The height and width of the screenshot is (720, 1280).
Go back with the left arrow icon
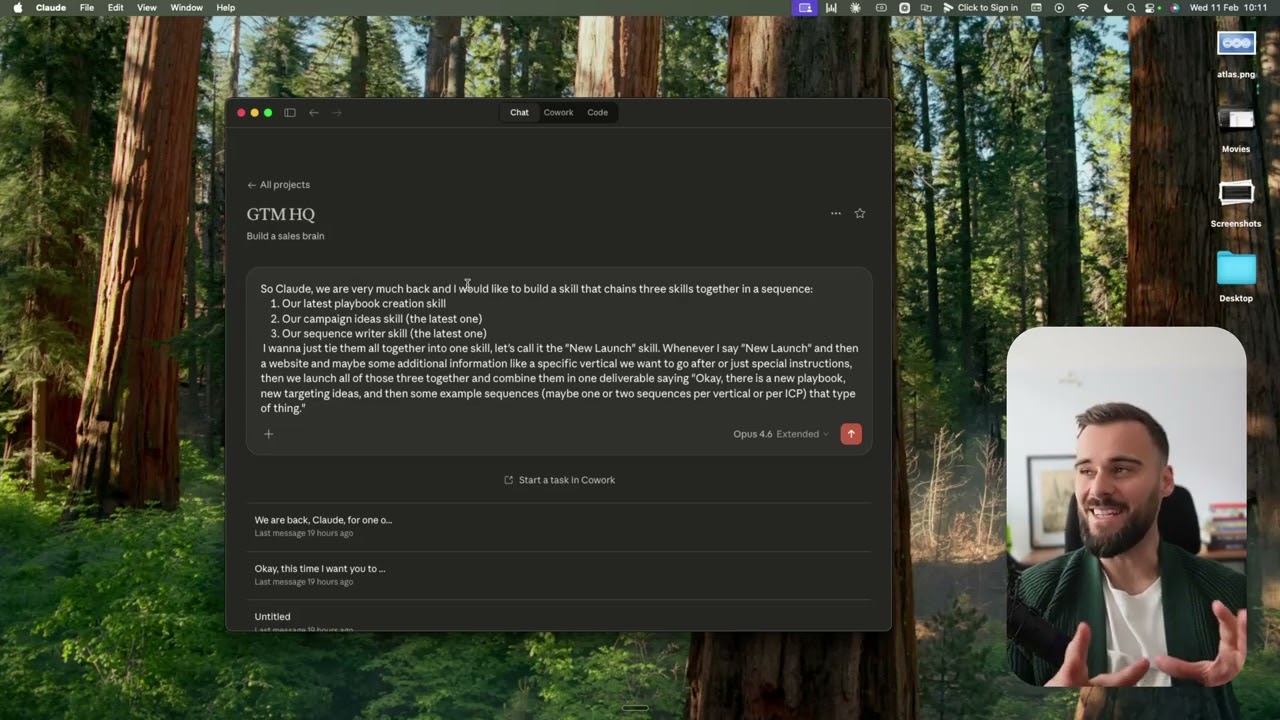point(314,113)
